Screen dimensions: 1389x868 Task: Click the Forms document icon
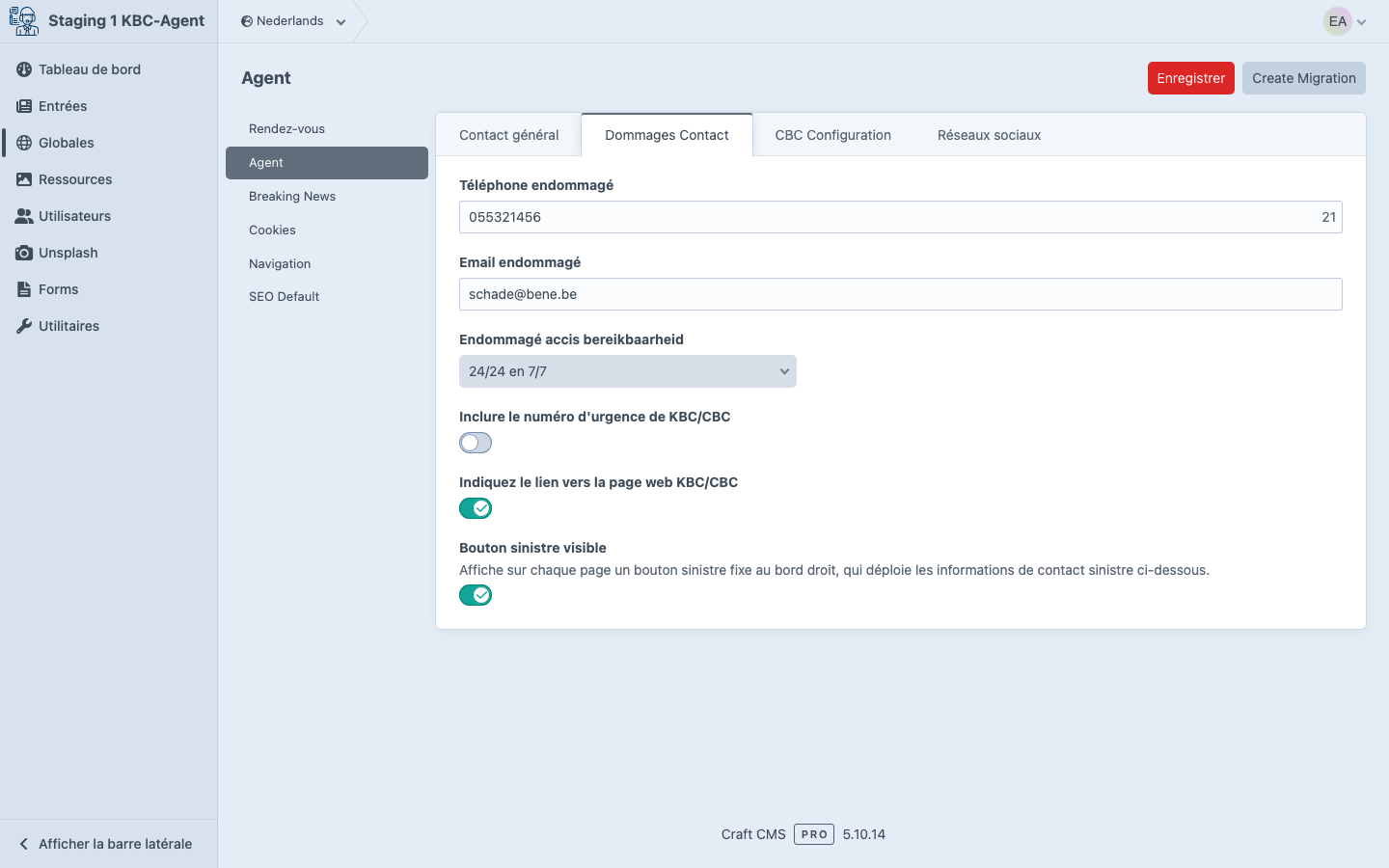pos(24,289)
